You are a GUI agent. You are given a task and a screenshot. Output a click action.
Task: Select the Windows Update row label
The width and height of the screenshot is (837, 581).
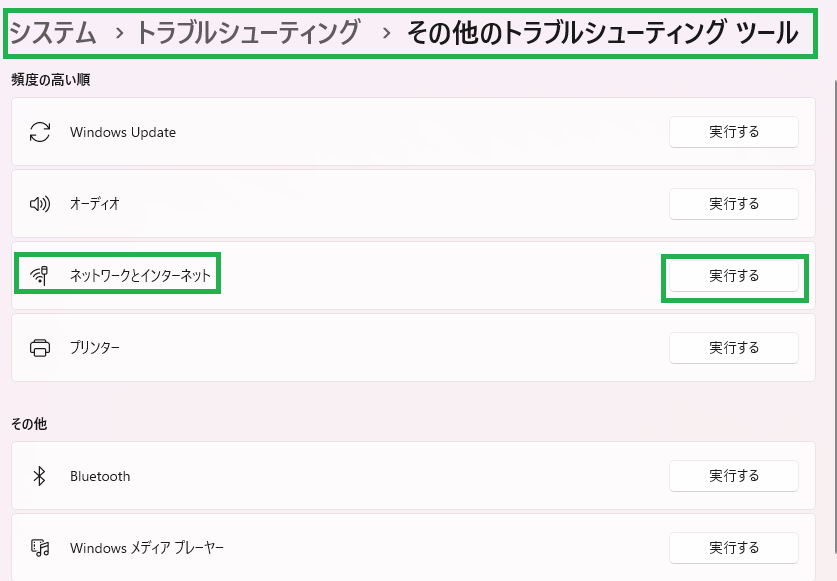point(123,132)
